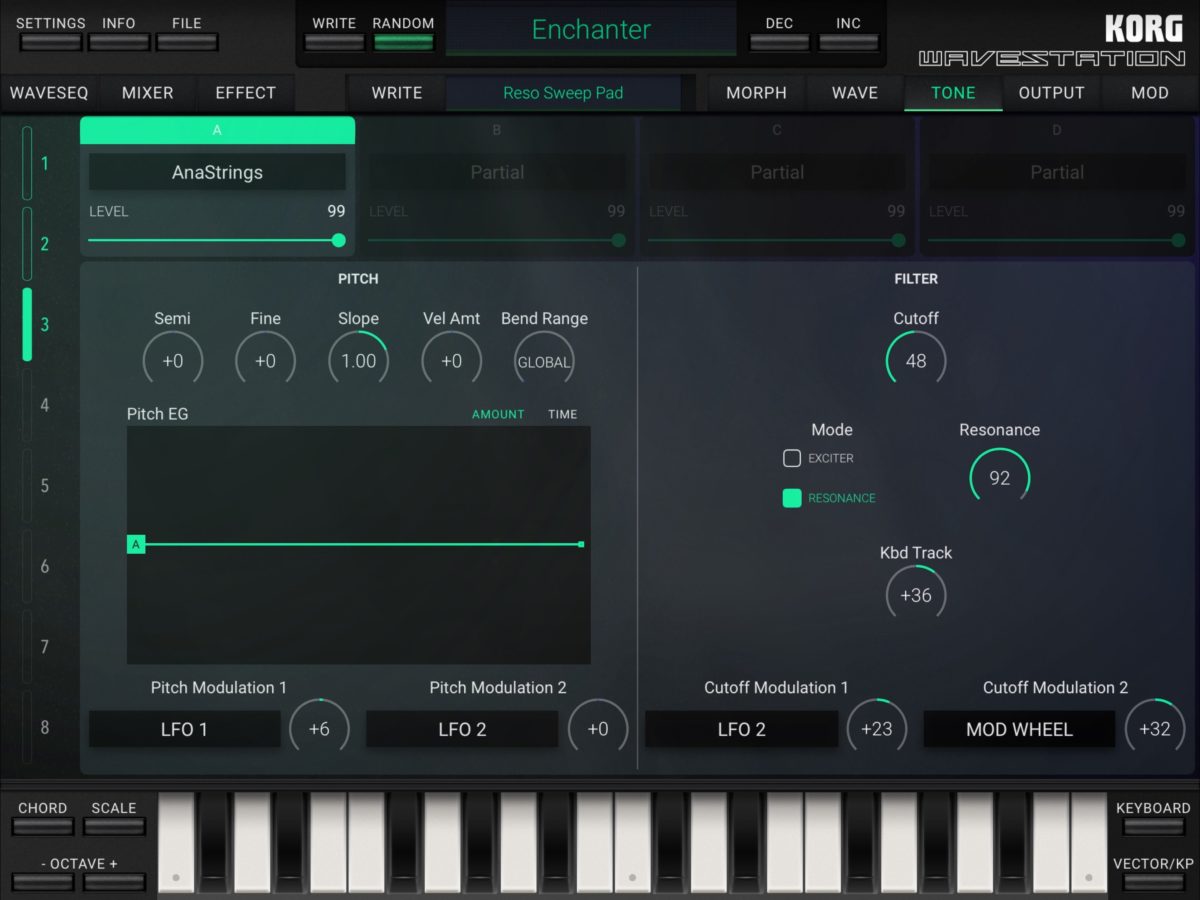Open the Partial wave selector under C
The height and width of the screenshot is (900, 1200).
pos(777,172)
